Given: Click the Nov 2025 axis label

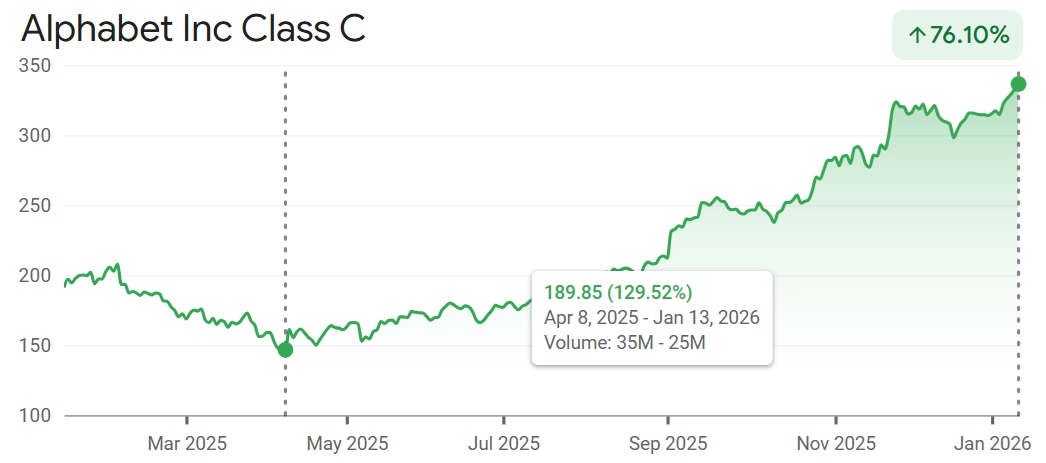Looking at the screenshot, I should (x=836, y=443).
